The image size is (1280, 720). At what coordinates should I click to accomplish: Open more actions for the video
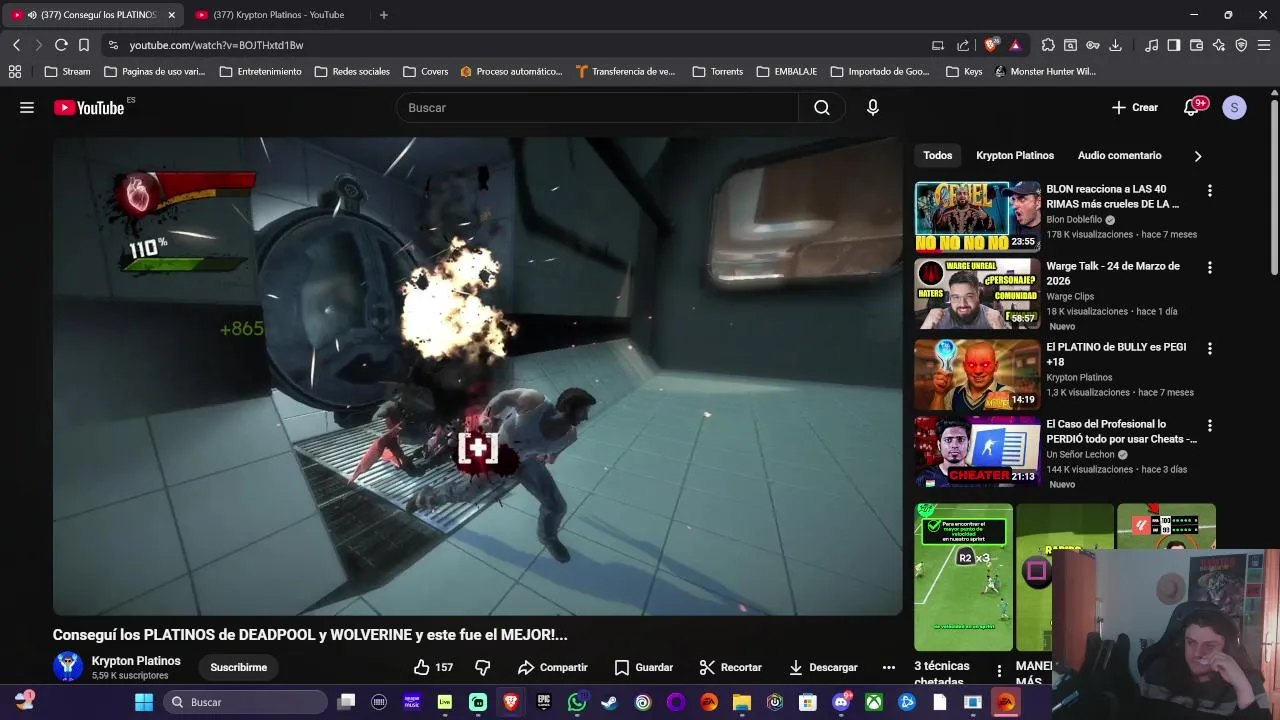(x=888, y=667)
